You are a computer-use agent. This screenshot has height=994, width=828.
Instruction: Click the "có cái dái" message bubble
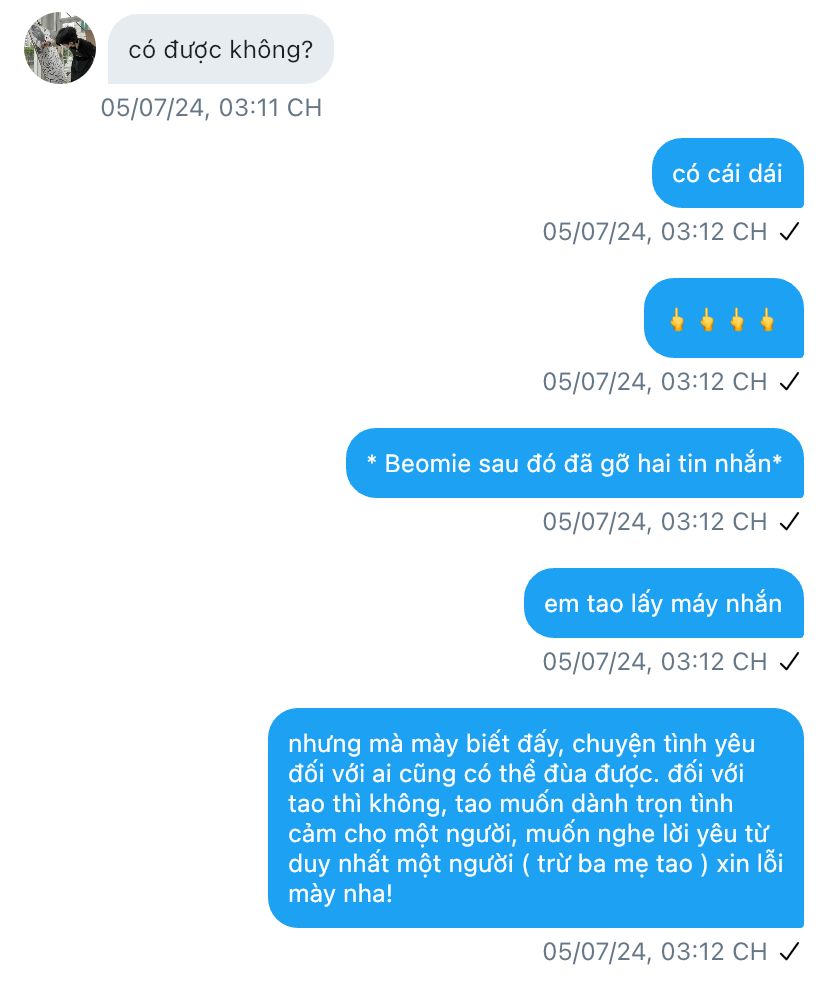pyautogui.click(x=728, y=173)
